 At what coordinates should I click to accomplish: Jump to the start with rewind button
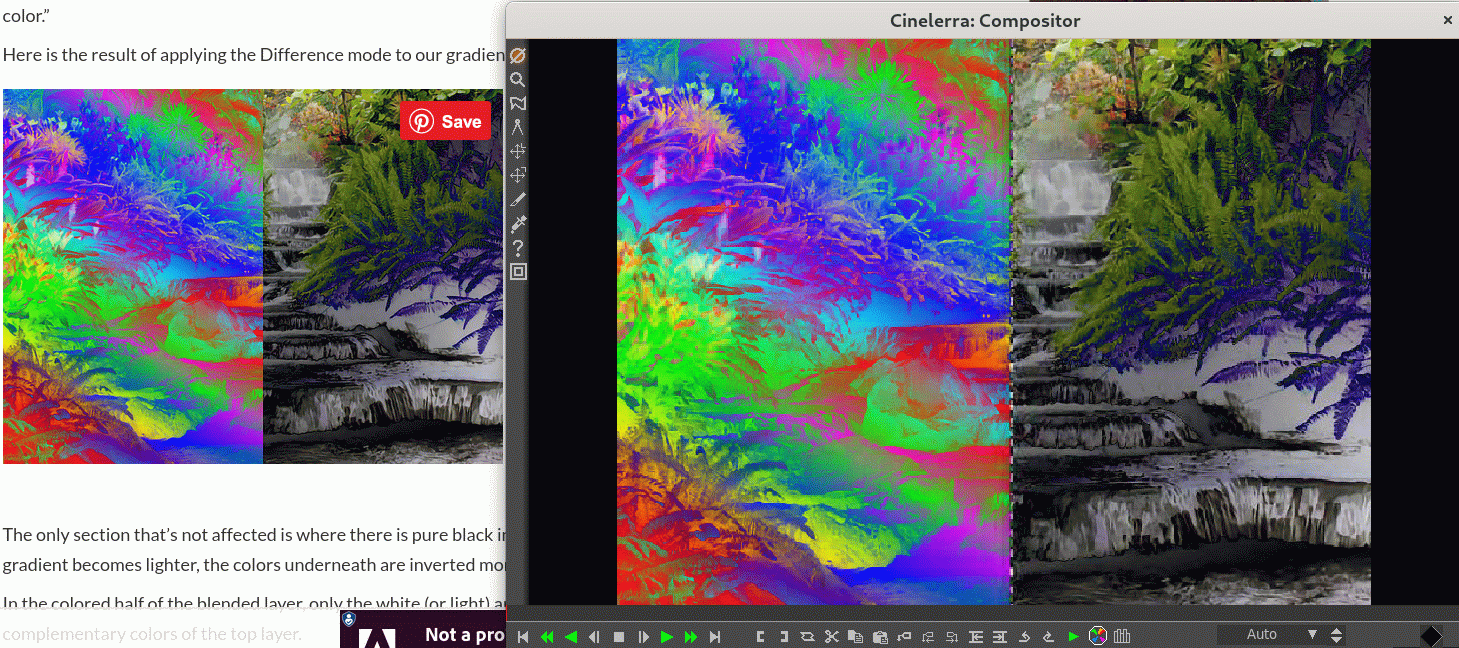tap(523, 636)
